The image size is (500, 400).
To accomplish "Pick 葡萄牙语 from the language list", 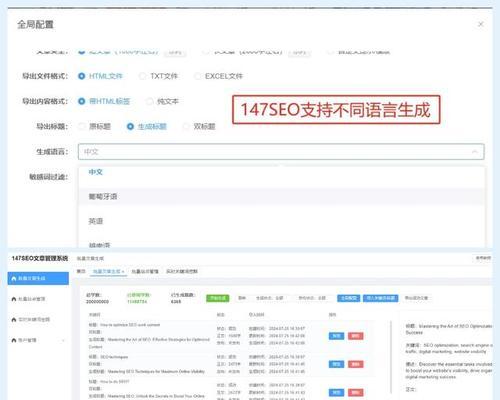I will tap(281, 197).
